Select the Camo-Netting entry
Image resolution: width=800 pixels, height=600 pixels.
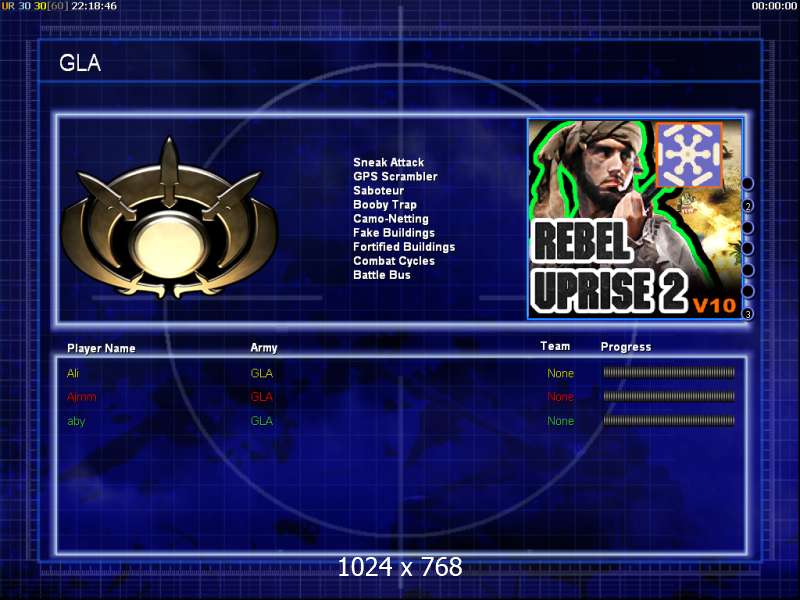click(391, 218)
